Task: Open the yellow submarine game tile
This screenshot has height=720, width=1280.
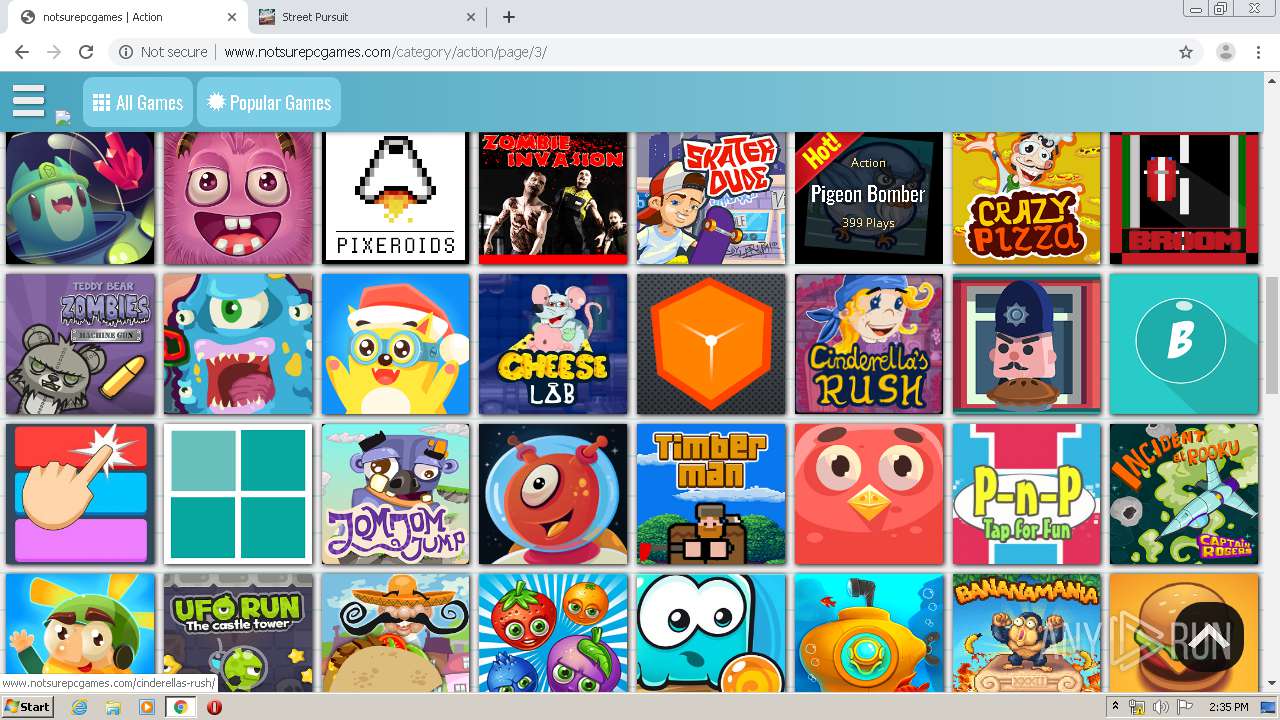Action: pyautogui.click(x=869, y=632)
